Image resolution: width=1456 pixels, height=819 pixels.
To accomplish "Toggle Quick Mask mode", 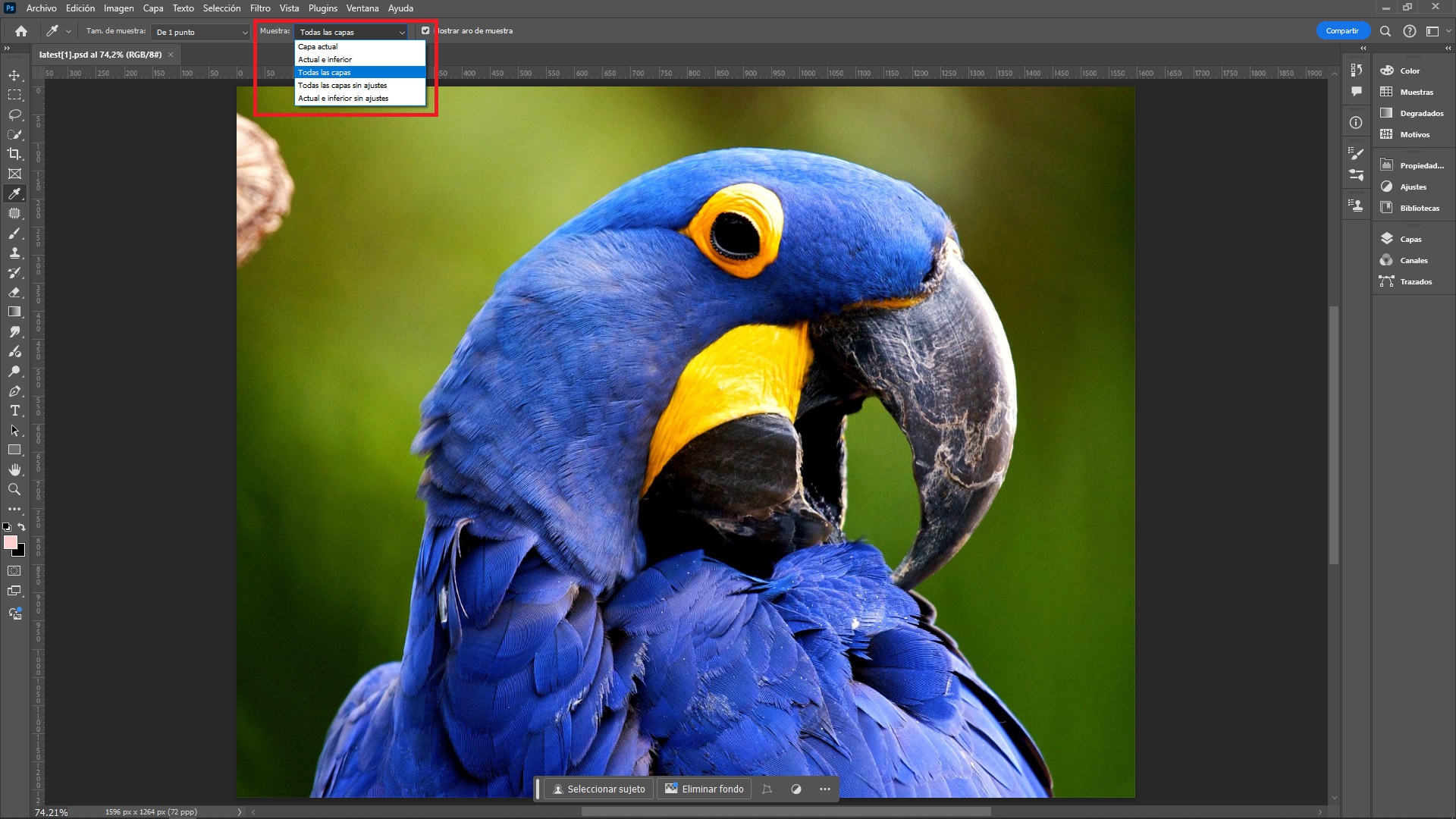I will pos(14,571).
